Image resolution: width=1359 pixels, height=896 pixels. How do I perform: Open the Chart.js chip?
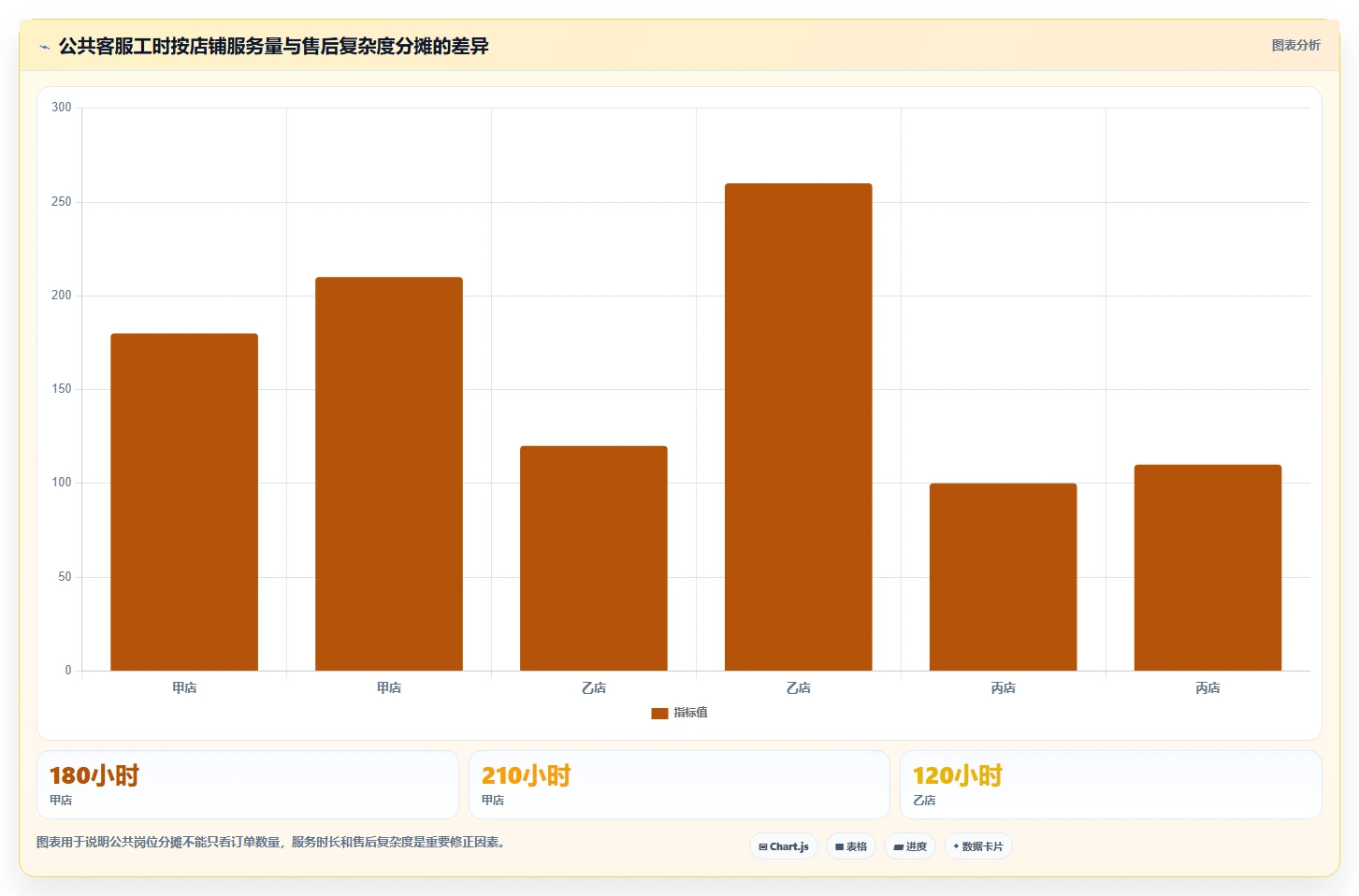784,846
